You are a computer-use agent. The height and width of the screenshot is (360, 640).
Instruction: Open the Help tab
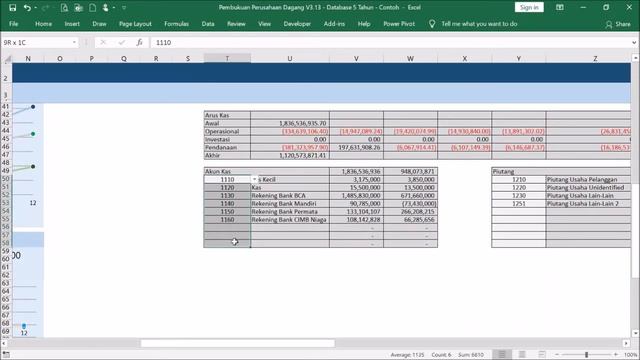(x=364, y=24)
